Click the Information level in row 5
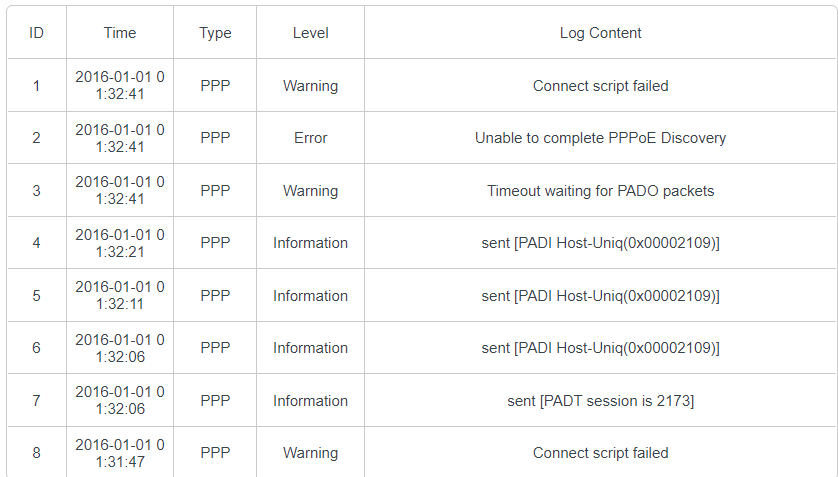Viewport: 838px width, 477px height. click(x=311, y=295)
